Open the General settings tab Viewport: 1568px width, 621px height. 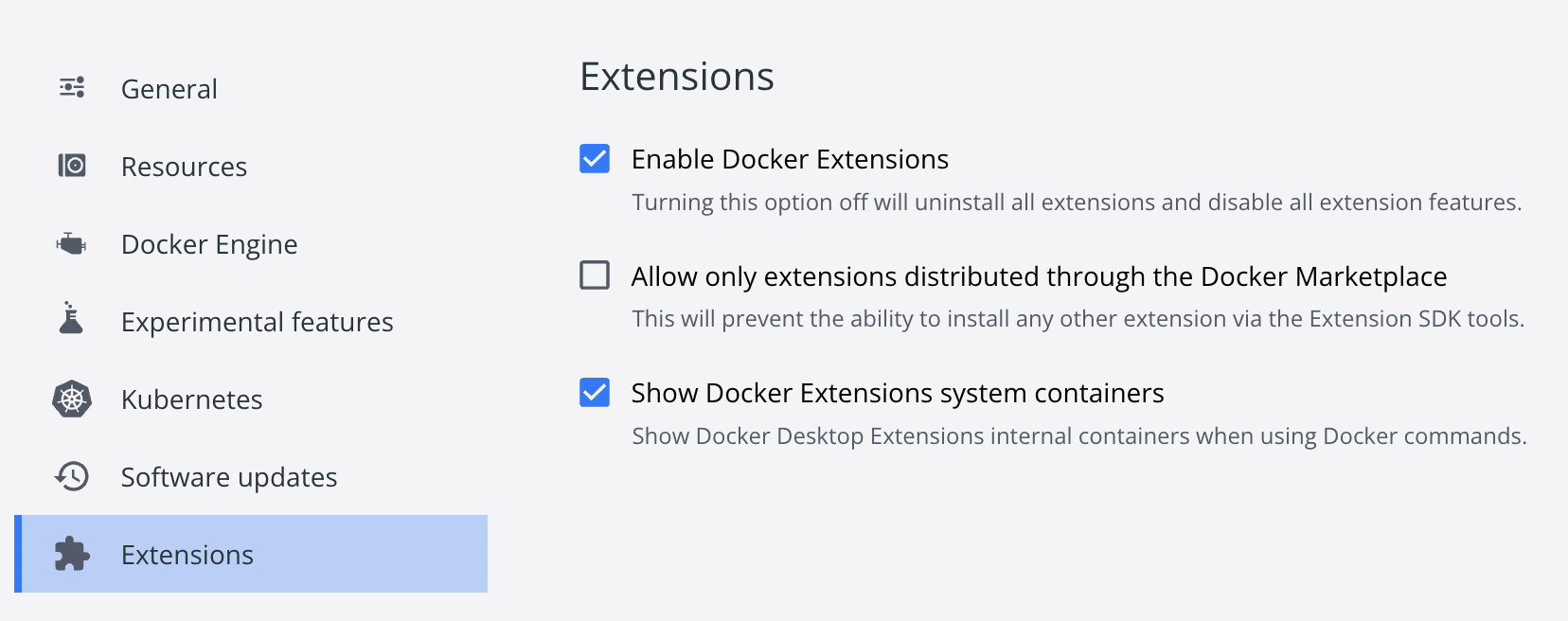tap(169, 89)
